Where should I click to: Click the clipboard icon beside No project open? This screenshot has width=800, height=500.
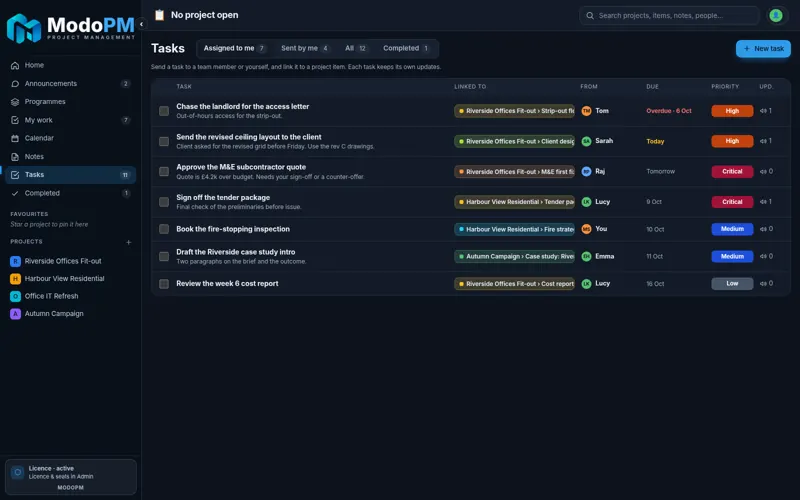pyautogui.click(x=160, y=15)
